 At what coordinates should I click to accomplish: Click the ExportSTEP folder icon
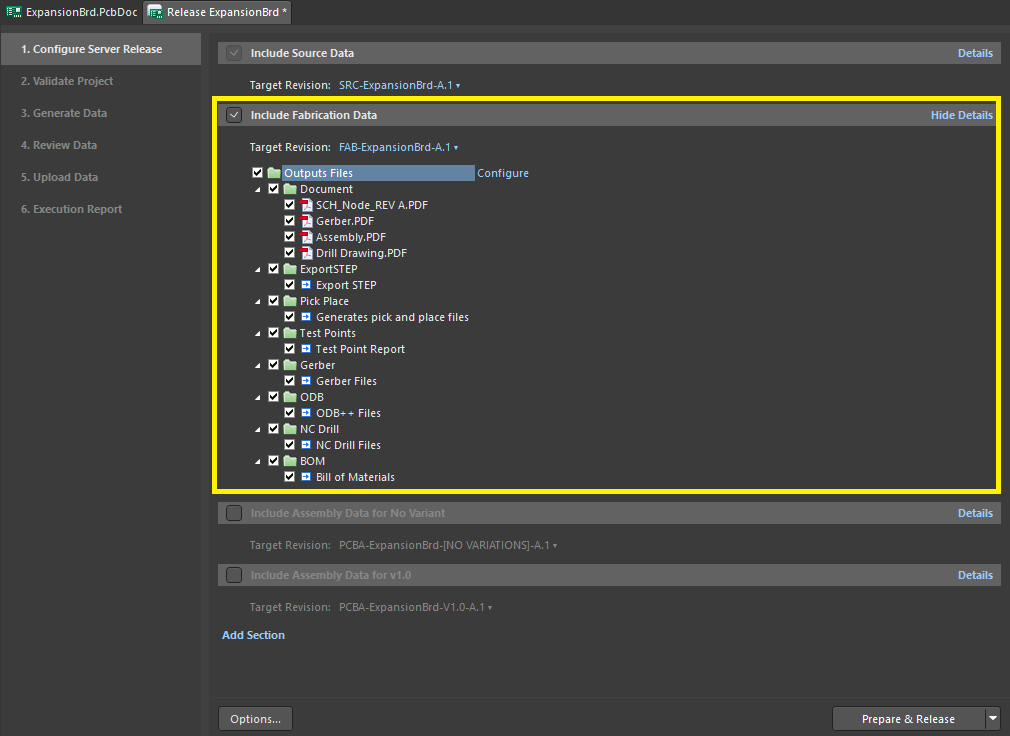(290, 269)
